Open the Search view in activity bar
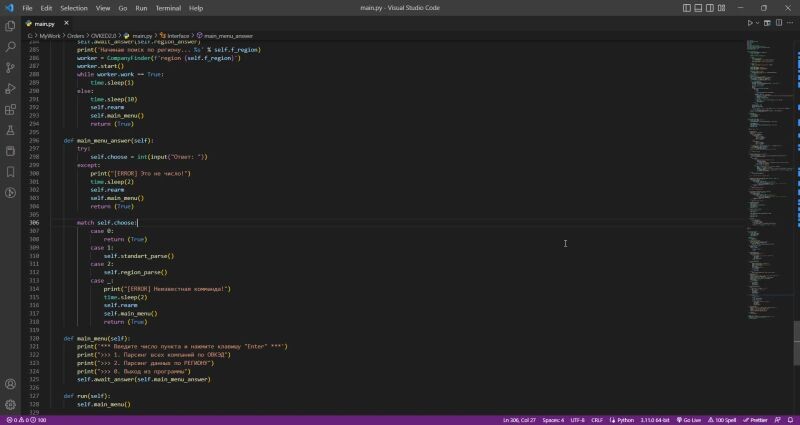This screenshot has width=800, height=425. 11,46
